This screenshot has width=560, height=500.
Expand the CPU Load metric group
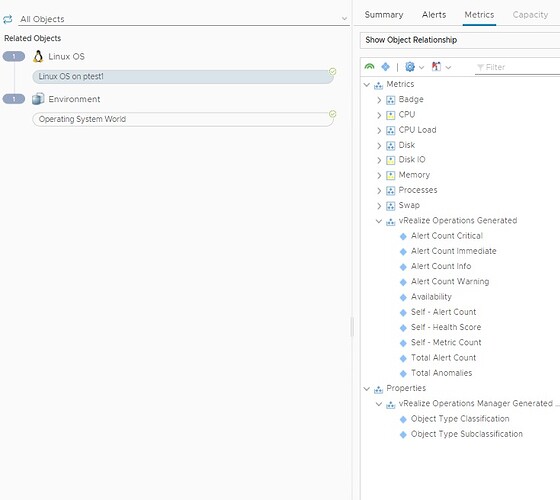379,131
